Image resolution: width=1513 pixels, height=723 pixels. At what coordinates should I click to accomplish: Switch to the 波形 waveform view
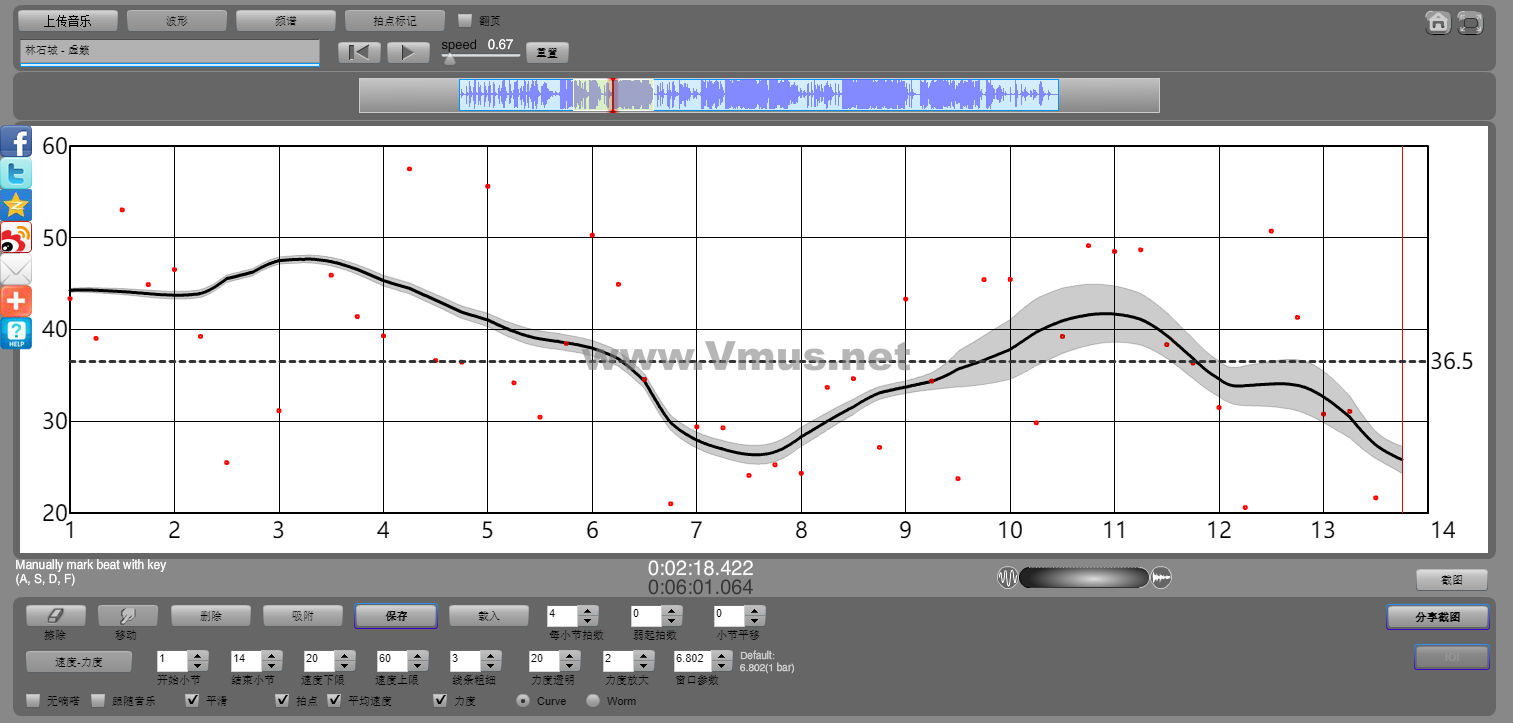coord(177,20)
